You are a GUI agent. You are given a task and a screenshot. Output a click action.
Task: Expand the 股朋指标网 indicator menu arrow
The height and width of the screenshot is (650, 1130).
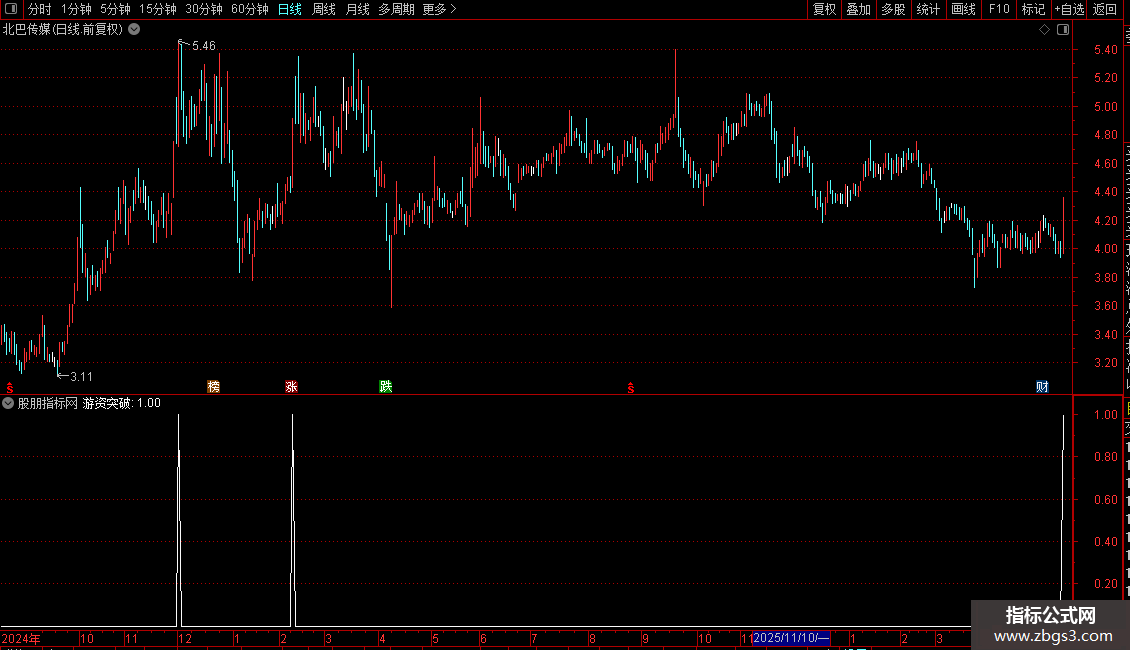tap(8, 403)
